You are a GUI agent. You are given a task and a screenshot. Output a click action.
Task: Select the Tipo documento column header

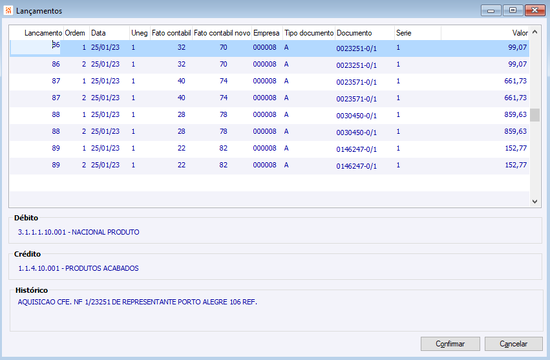pos(309,33)
